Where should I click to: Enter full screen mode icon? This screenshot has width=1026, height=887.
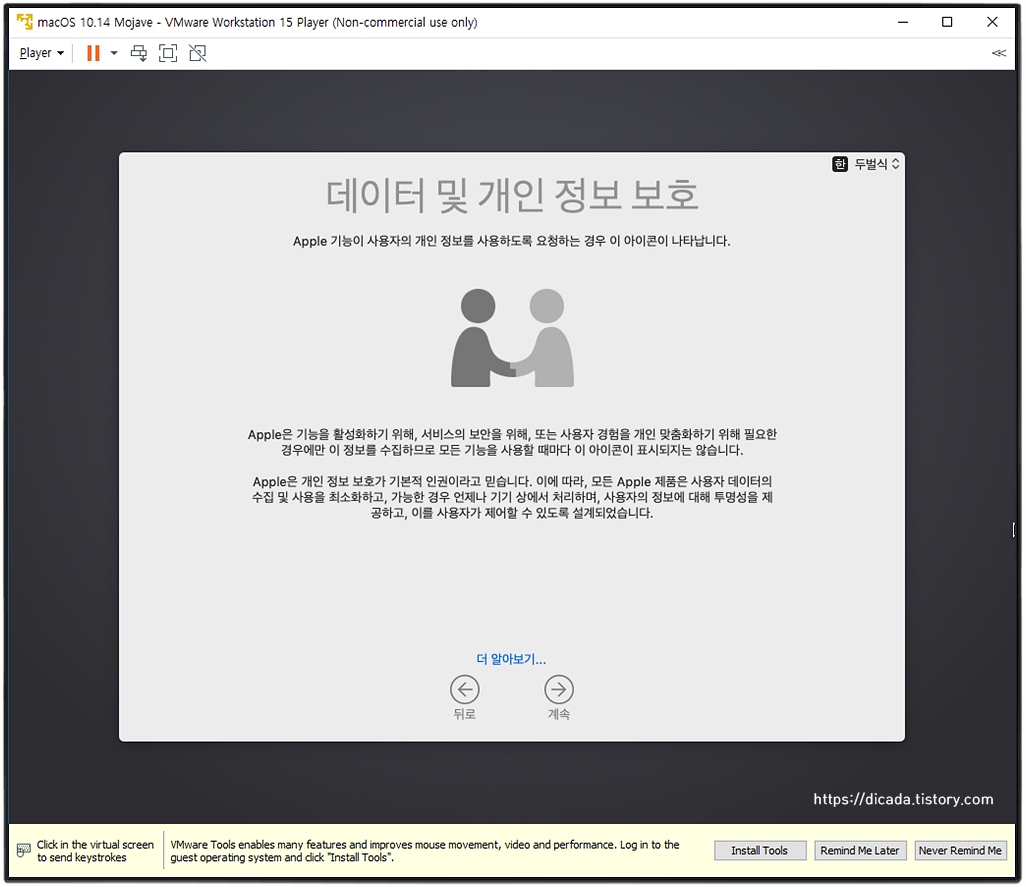pos(168,53)
